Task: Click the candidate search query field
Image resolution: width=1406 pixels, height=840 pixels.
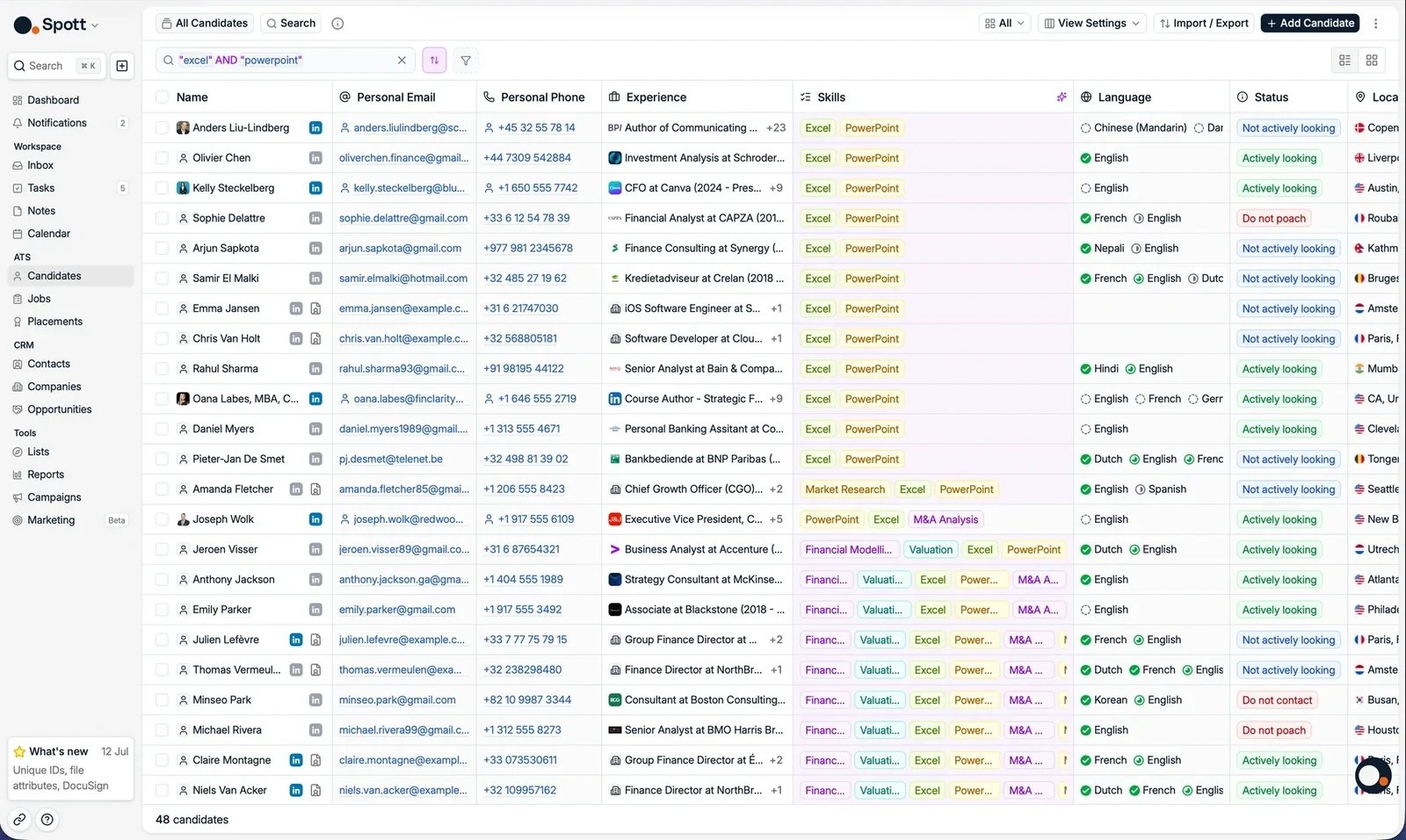Action: point(286,61)
